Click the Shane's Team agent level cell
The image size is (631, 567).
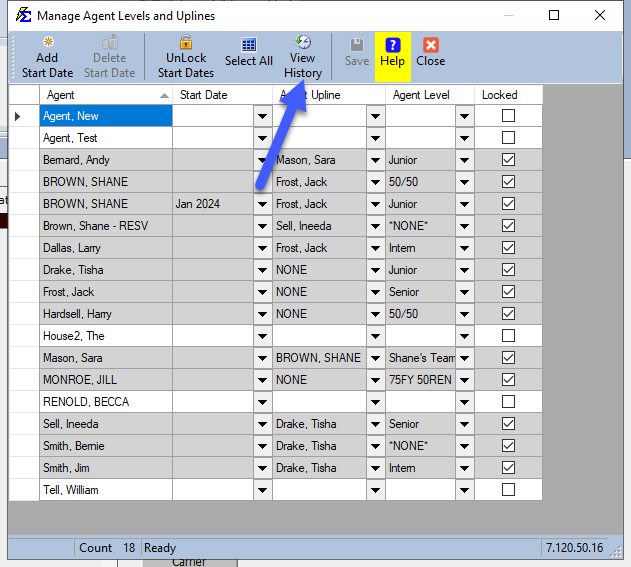(421, 358)
